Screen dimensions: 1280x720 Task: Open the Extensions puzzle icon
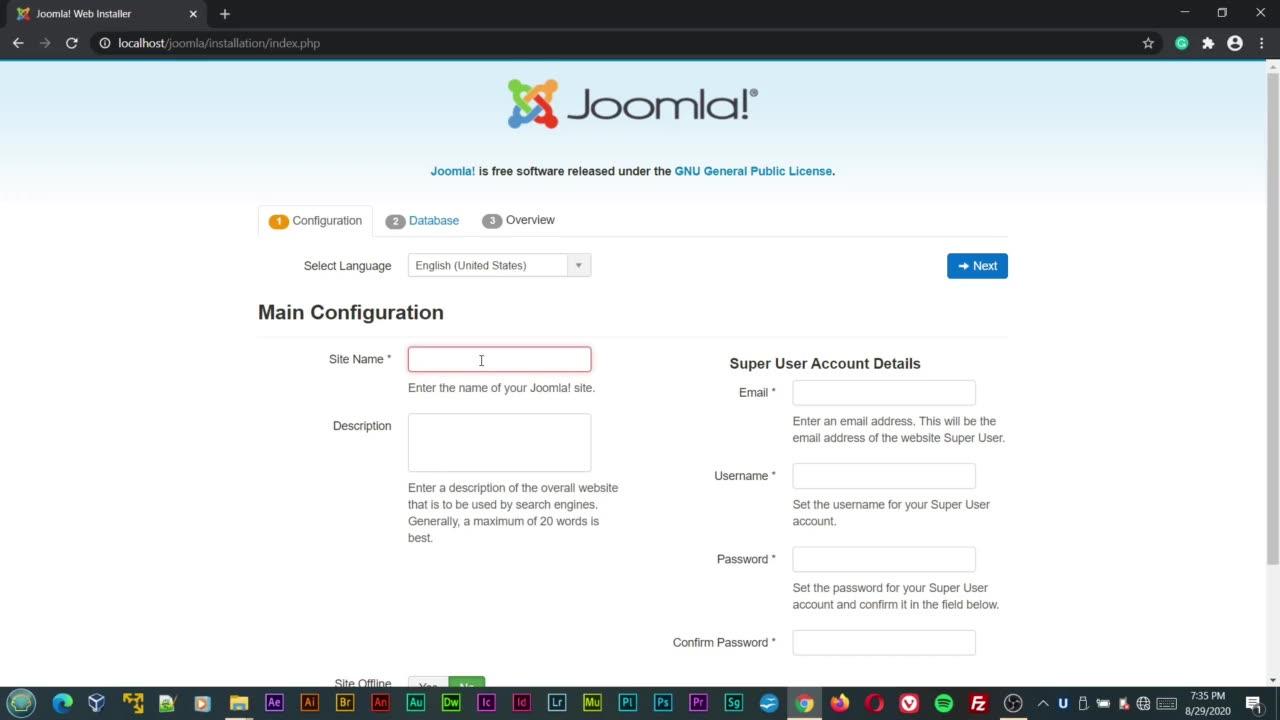(x=1208, y=43)
